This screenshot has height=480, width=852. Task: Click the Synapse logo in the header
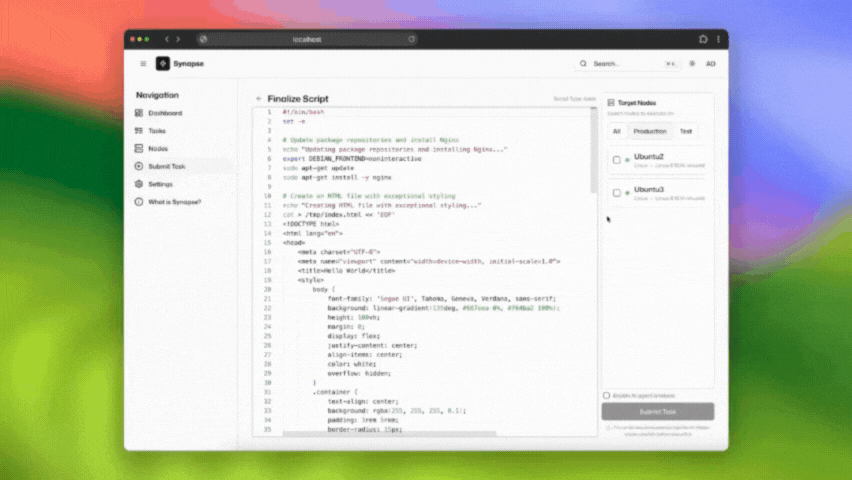pyautogui.click(x=163, y=64)
